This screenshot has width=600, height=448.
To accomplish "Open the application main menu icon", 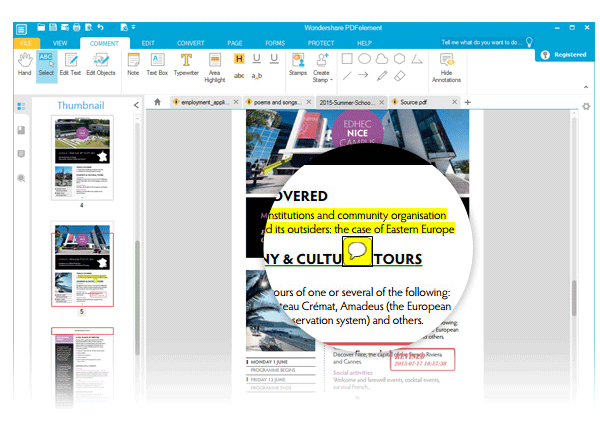I will click(x=21, y=29).
